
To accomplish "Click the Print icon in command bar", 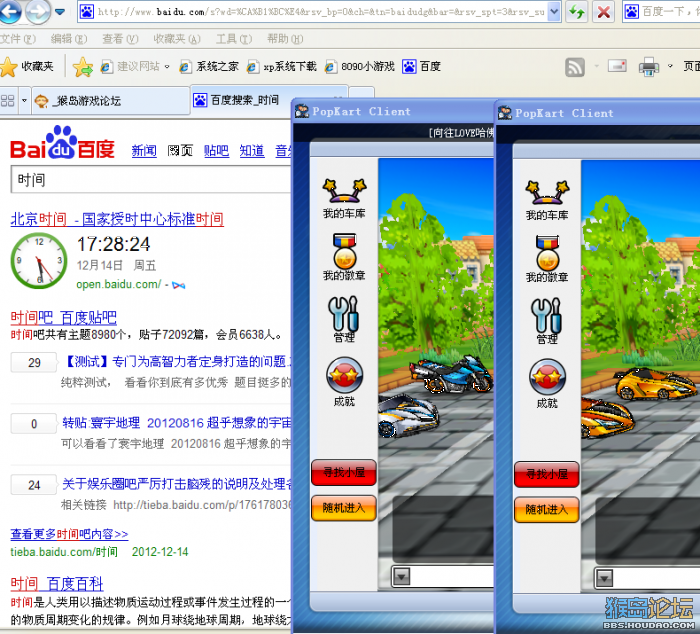I will tap(649, 67).
